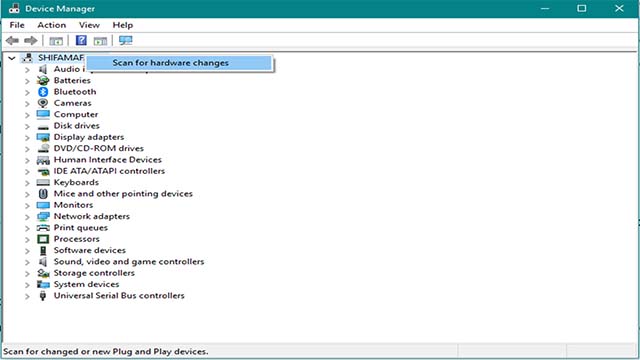Select the Monitors tree label
Screen dimensions: 640x360
pos(73,205)
